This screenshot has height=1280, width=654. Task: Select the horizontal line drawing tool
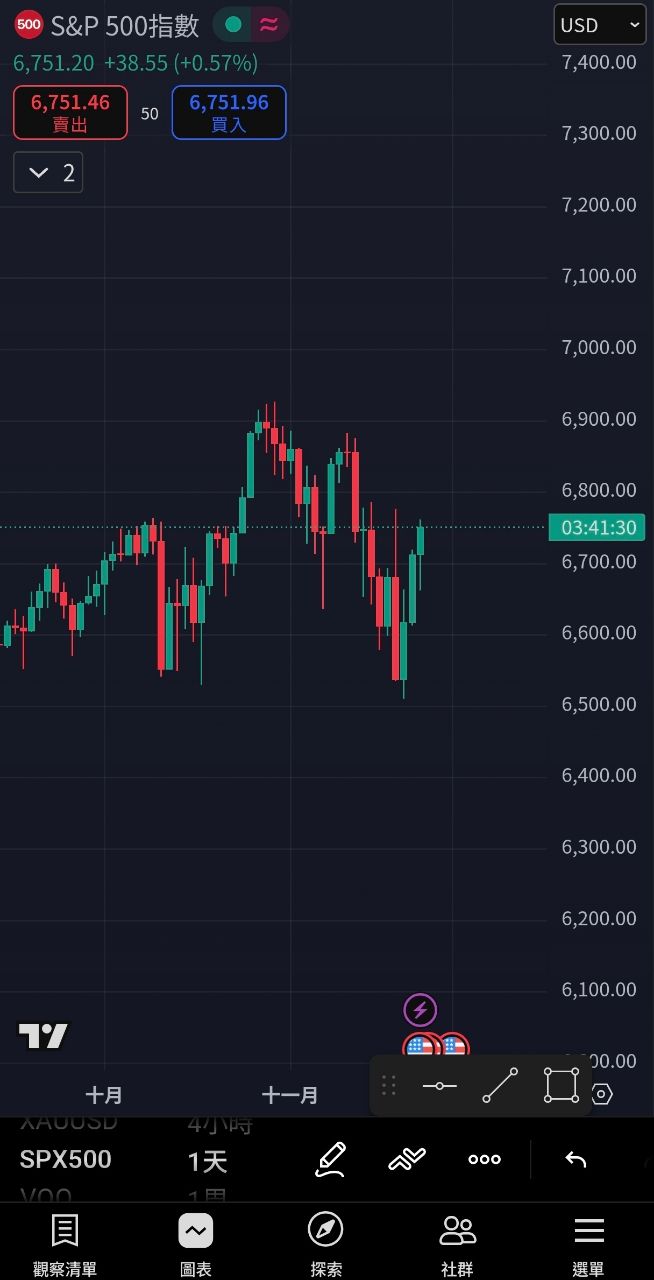439,1086
